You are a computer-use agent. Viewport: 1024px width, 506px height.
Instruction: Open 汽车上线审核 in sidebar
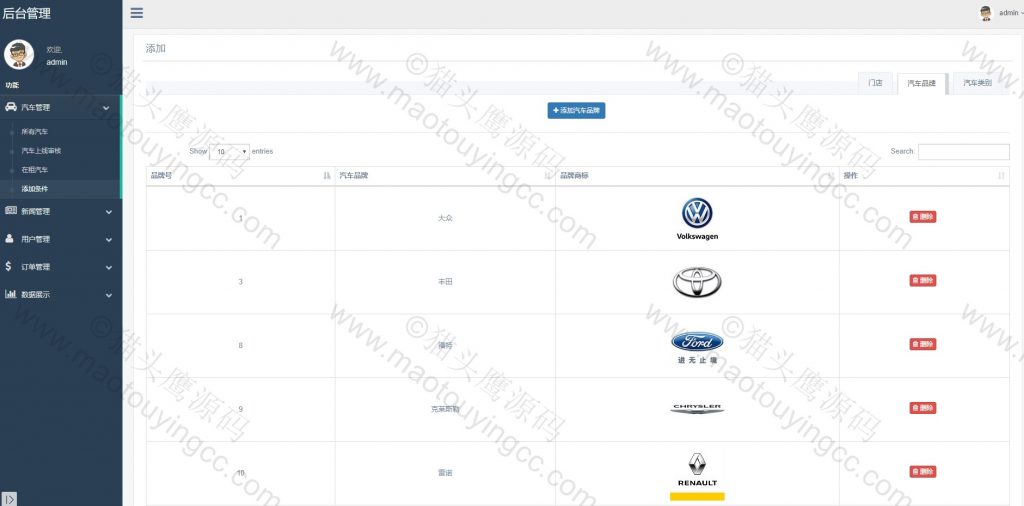click(41, 150)
